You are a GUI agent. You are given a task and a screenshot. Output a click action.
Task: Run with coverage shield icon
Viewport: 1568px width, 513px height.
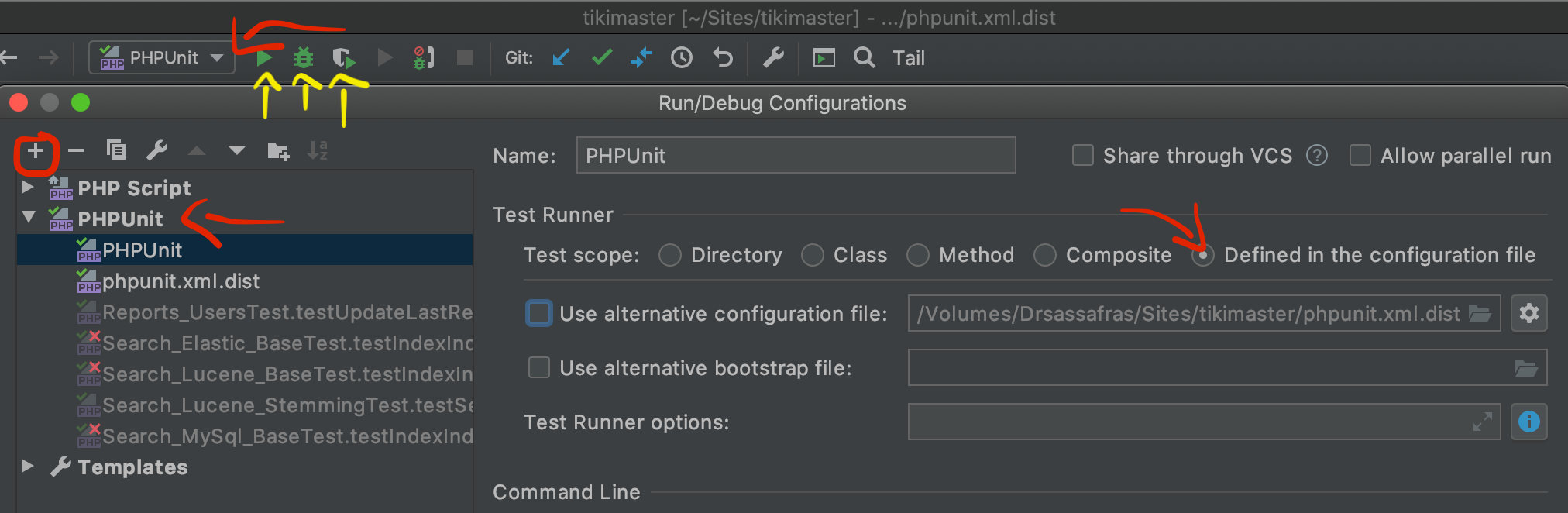[344, 58]
